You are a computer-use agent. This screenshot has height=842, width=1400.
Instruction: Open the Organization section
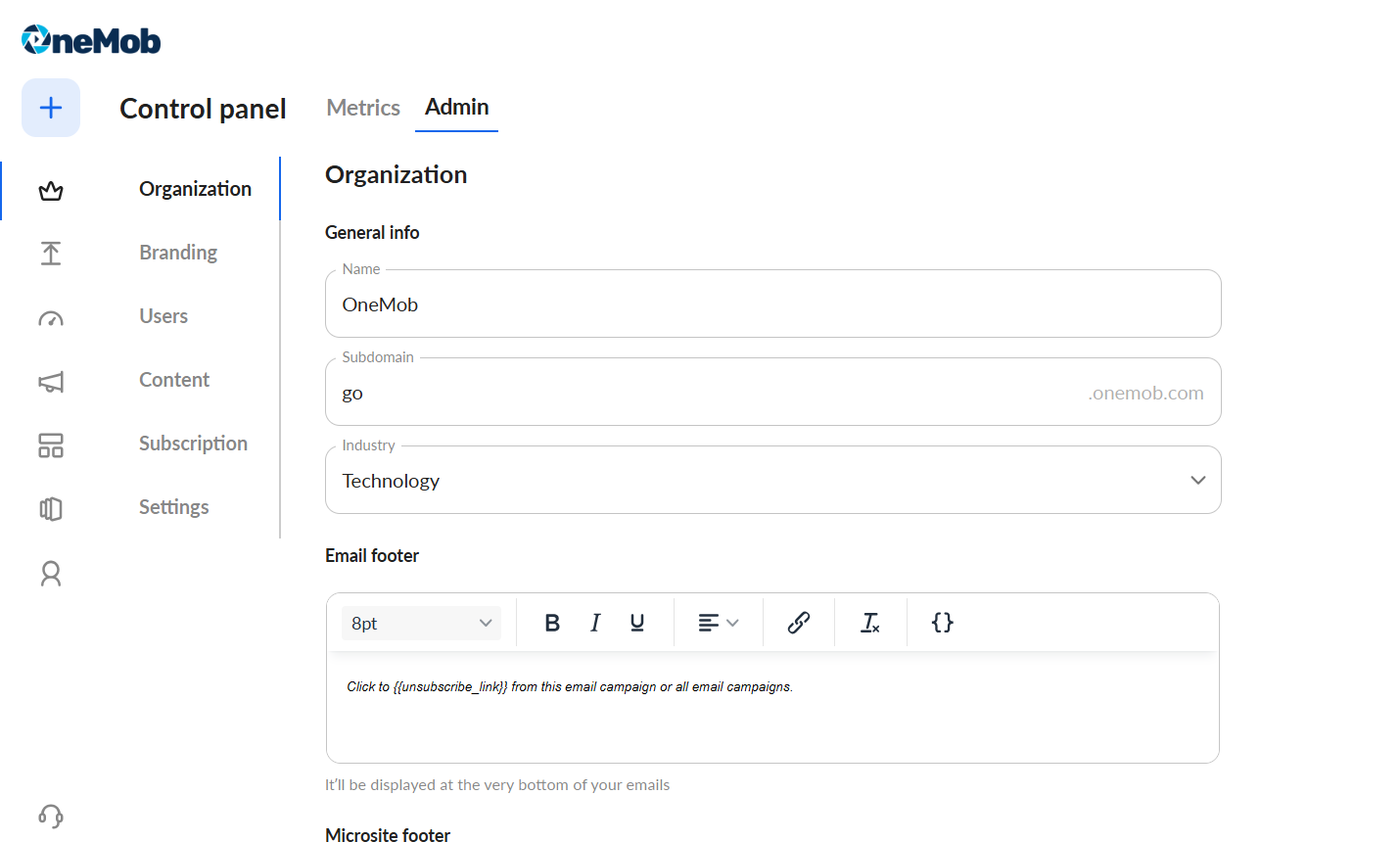coord(196,189)
